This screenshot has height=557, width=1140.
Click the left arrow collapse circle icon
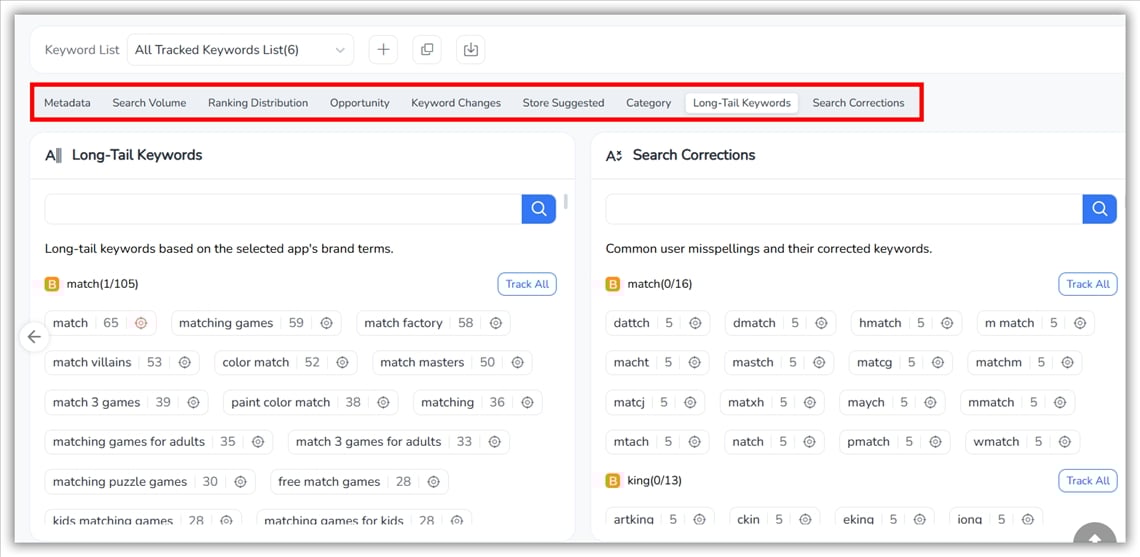click(x=34, y=337)
